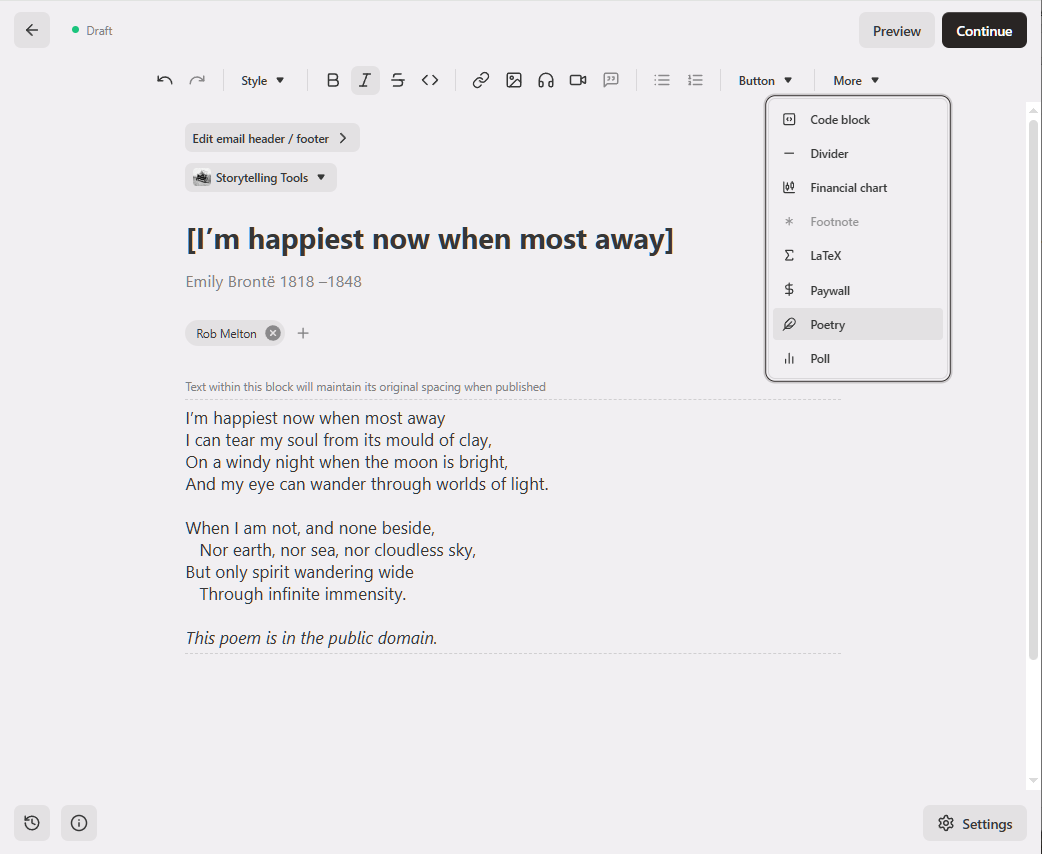The width and height of the screenshot is (1042, 854).
Task: Open Edit email header / footer
Action: click(x=272, y=138)
